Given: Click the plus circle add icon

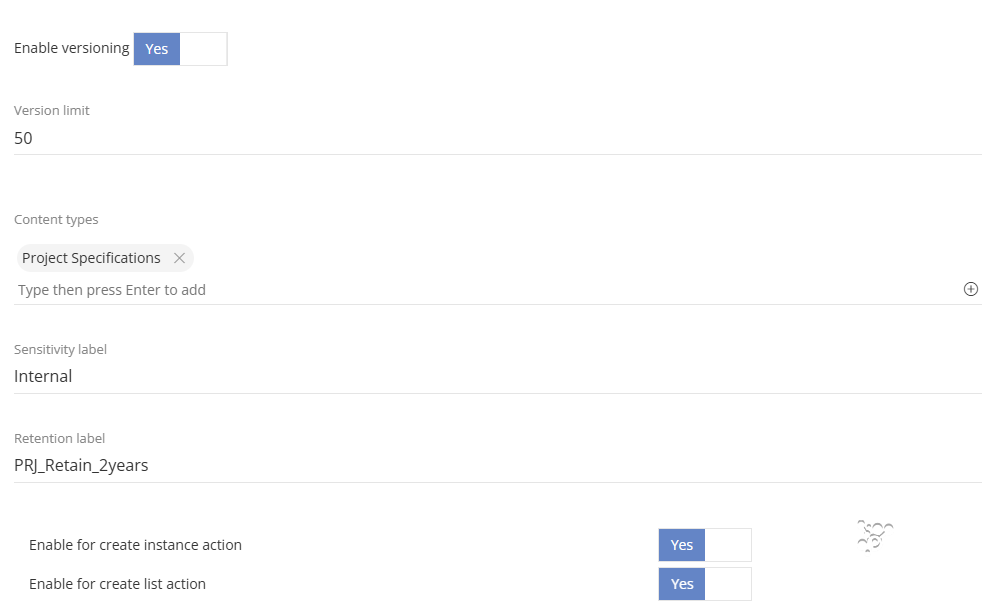Looking at the screenshot, I should tap(971, 289).
